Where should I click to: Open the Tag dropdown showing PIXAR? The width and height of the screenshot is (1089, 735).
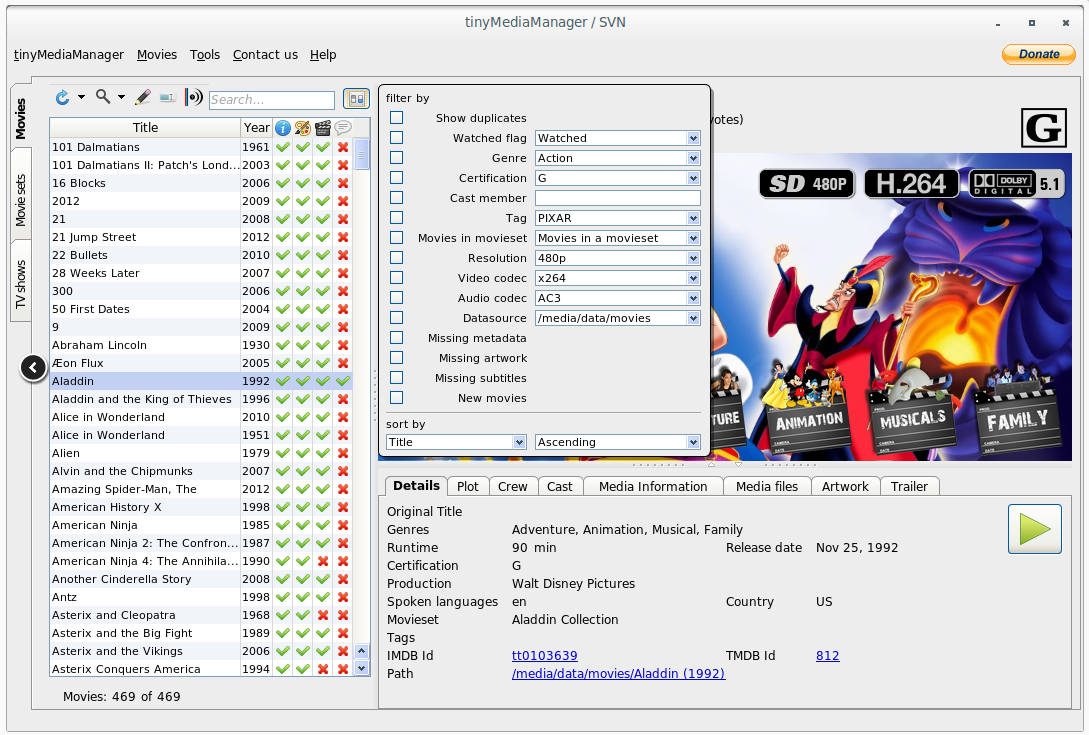(x=617, y=218)
